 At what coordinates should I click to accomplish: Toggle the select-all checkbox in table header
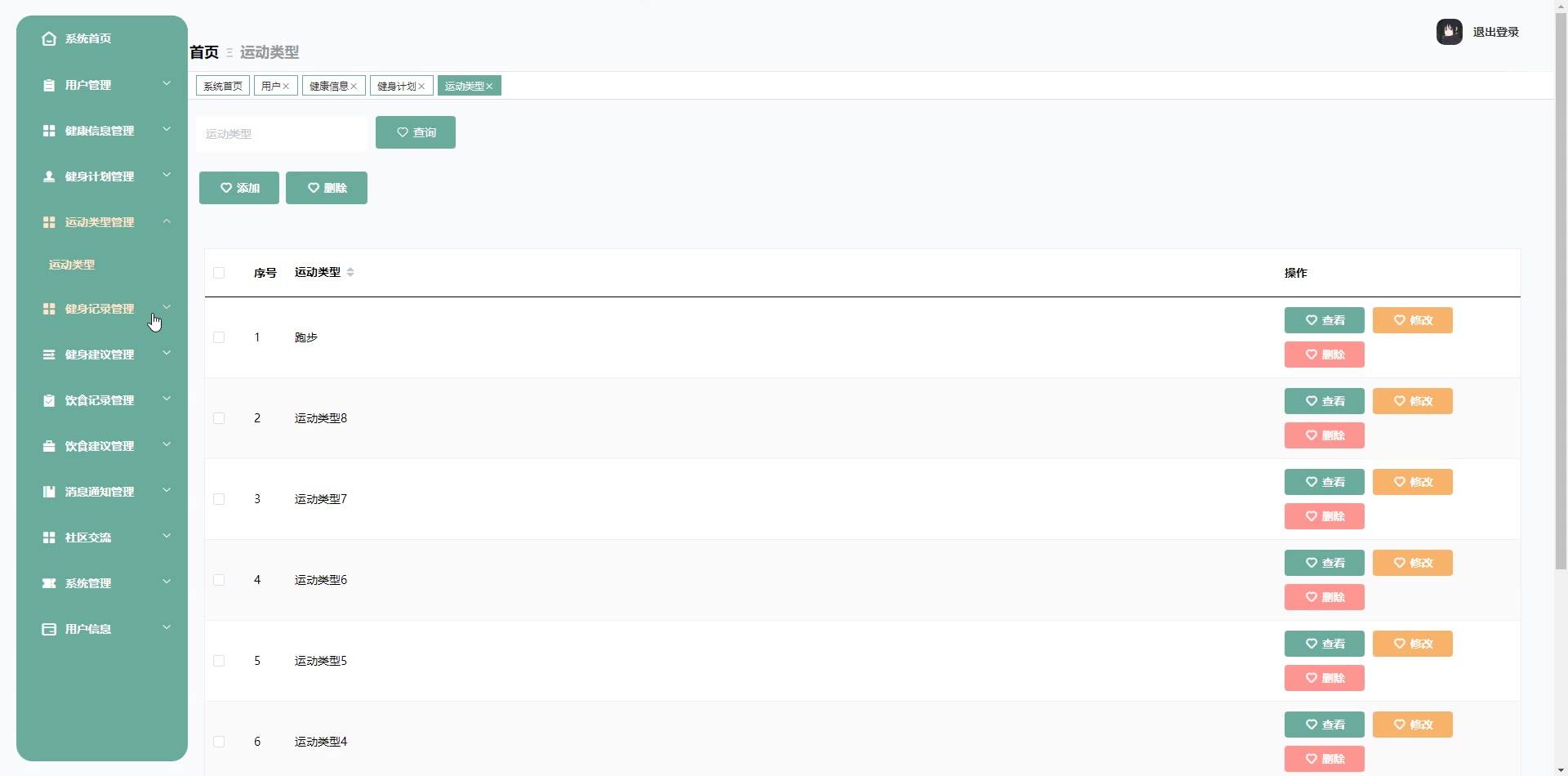[x=219, y=273]
